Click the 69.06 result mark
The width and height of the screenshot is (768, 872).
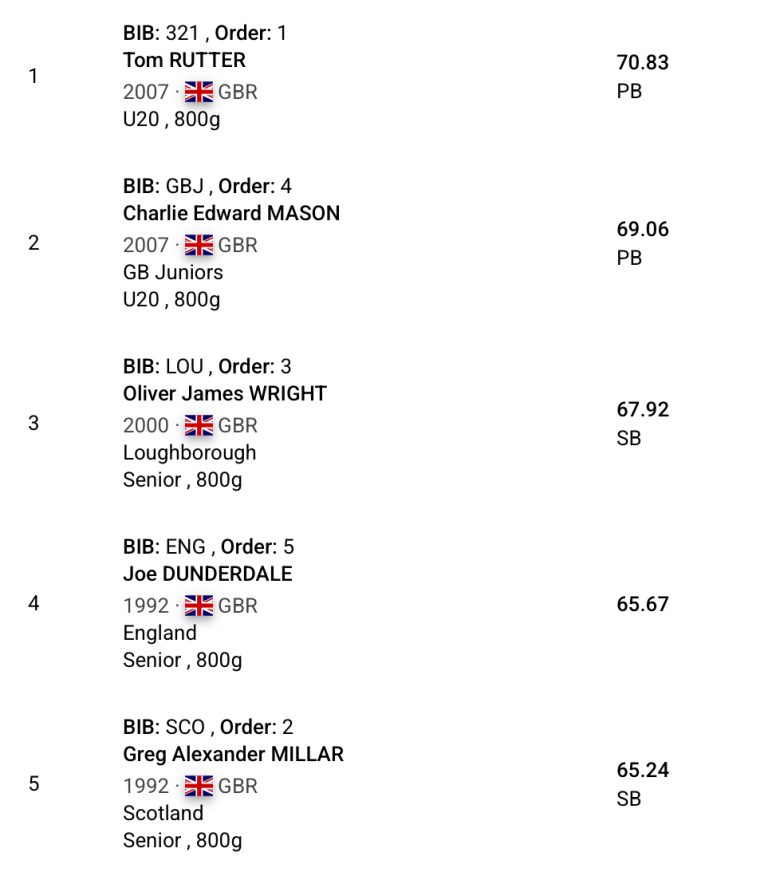pos(642,229)
